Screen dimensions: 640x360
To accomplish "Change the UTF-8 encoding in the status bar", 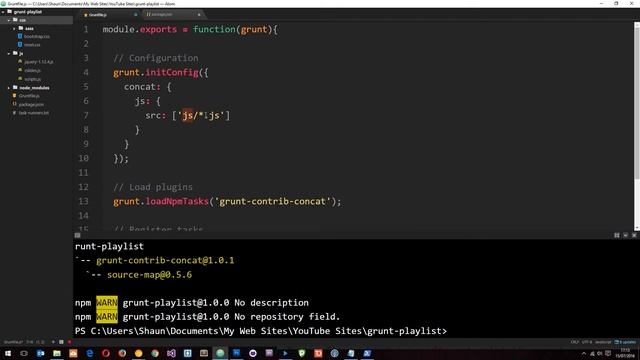I will point(587,342).
